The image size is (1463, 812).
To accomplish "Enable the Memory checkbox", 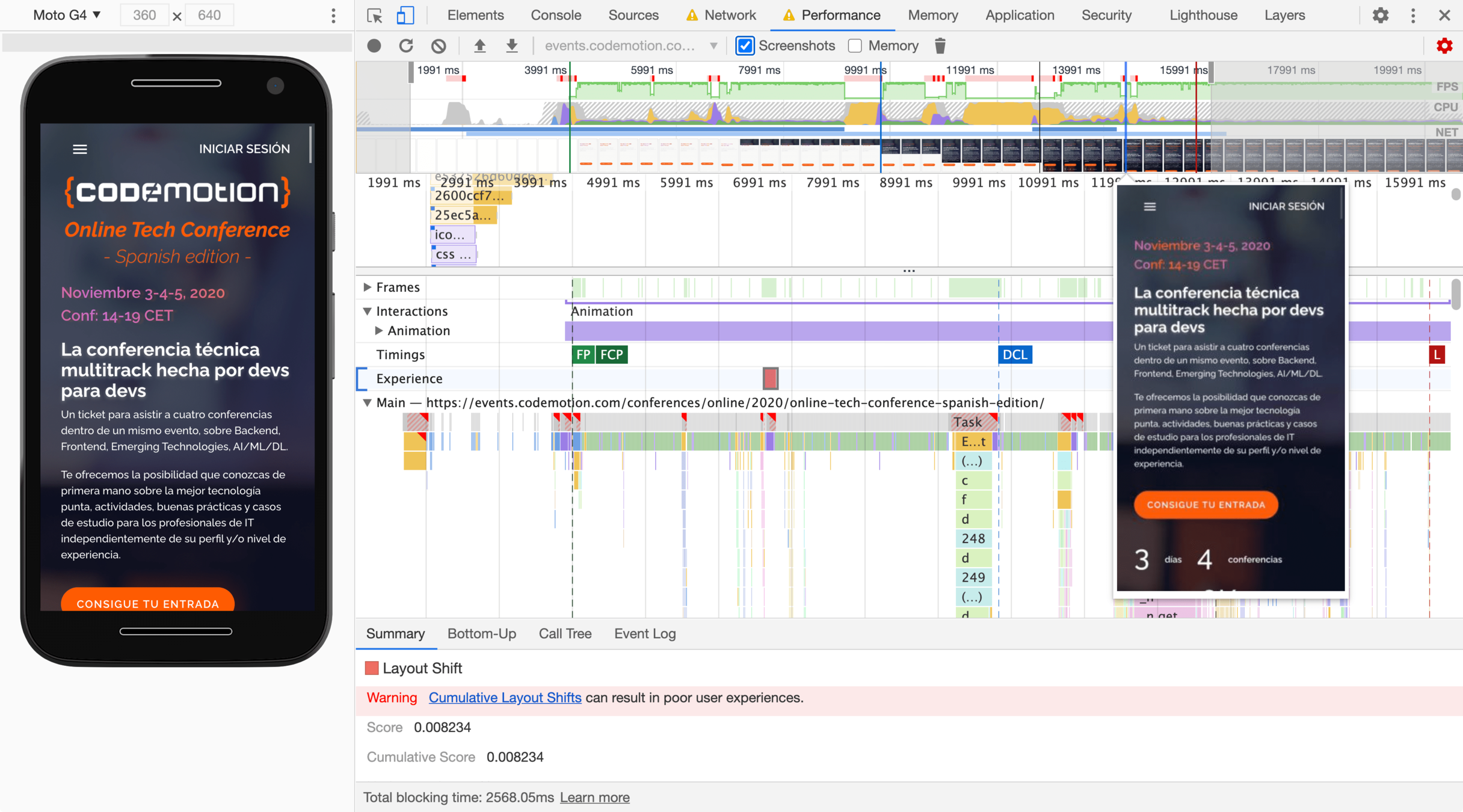I will [855, 46].
